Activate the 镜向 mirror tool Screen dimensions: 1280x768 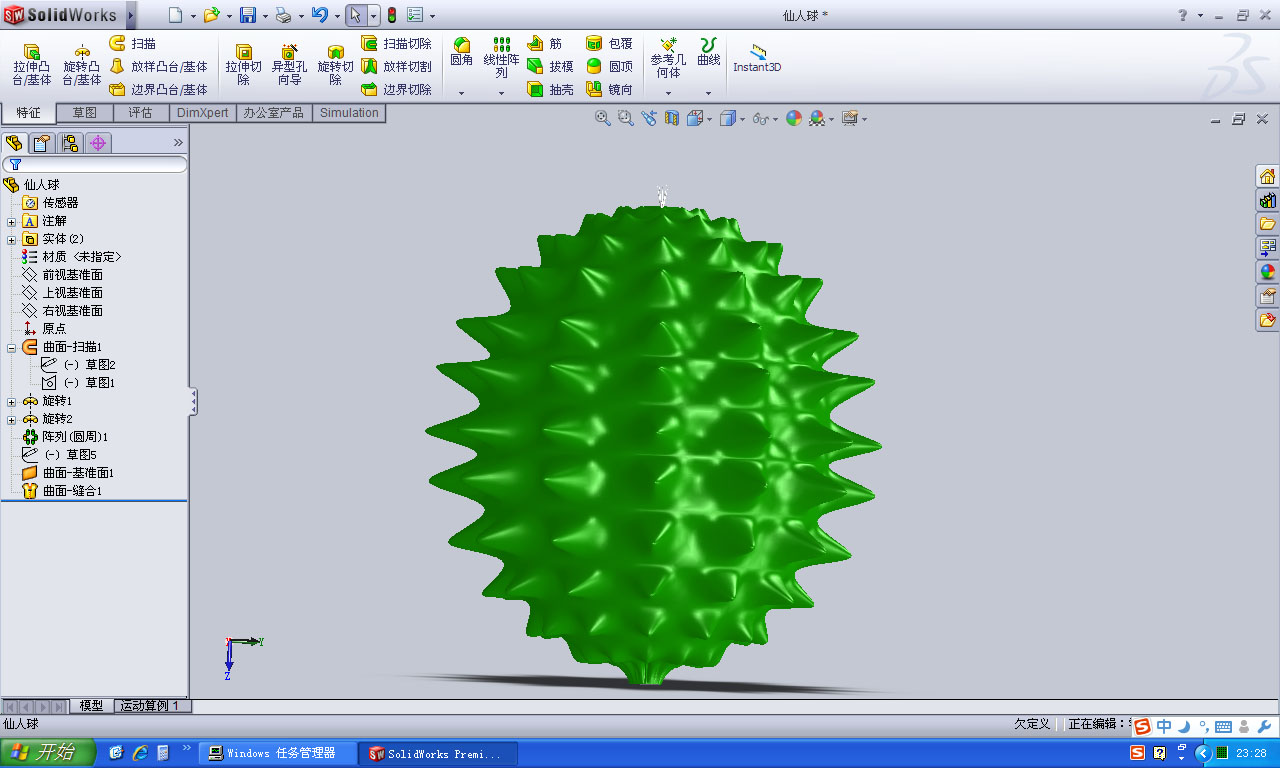point(609,90)
